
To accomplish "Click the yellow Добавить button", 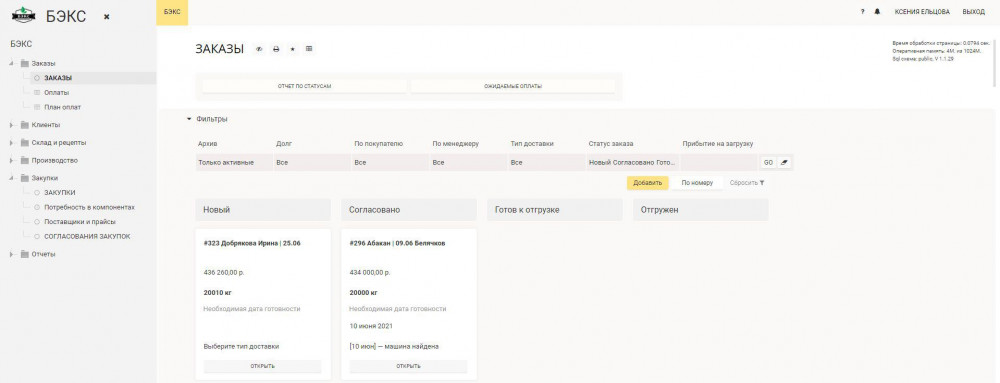I will (x=648, y=183).
